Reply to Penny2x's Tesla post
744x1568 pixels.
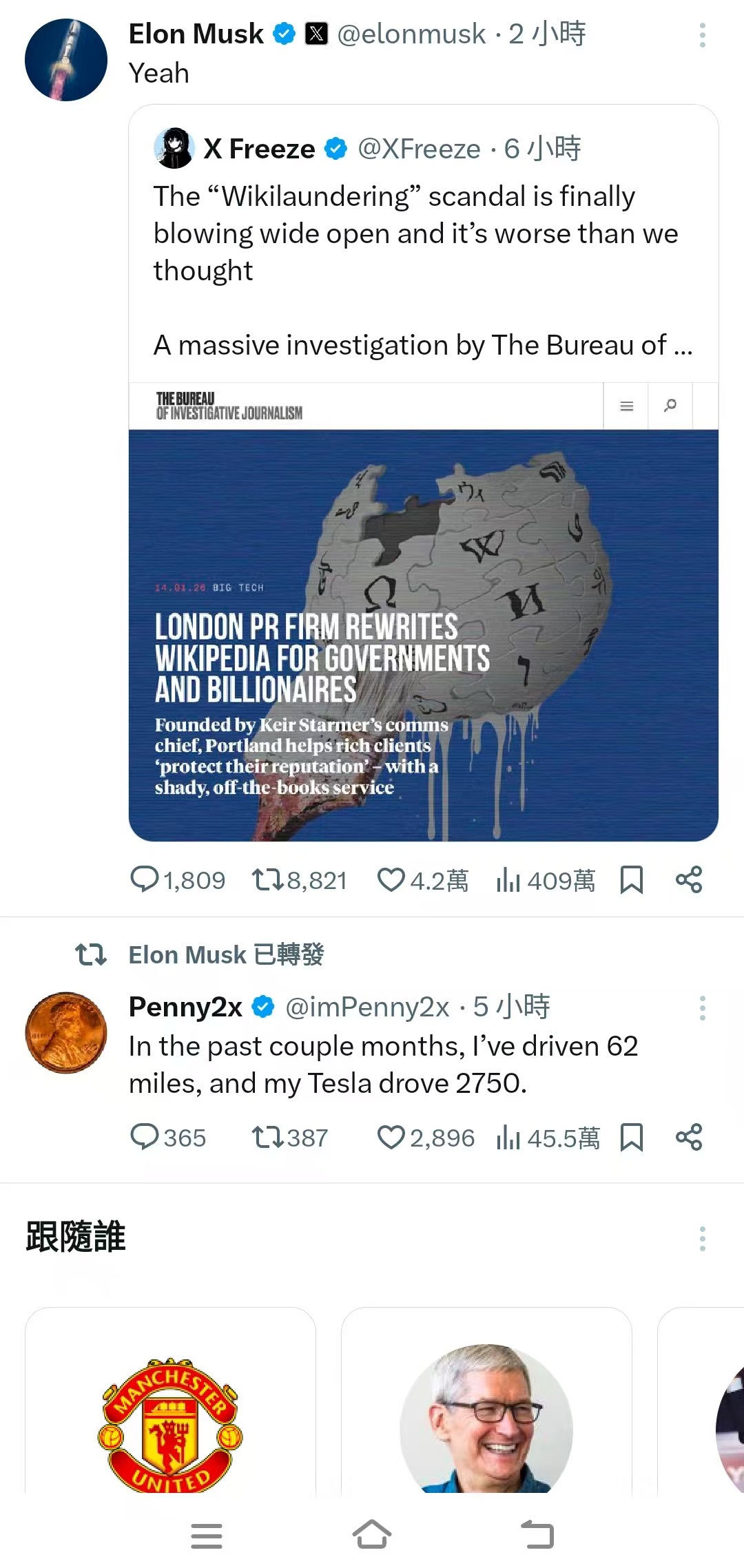(145, 1137)
